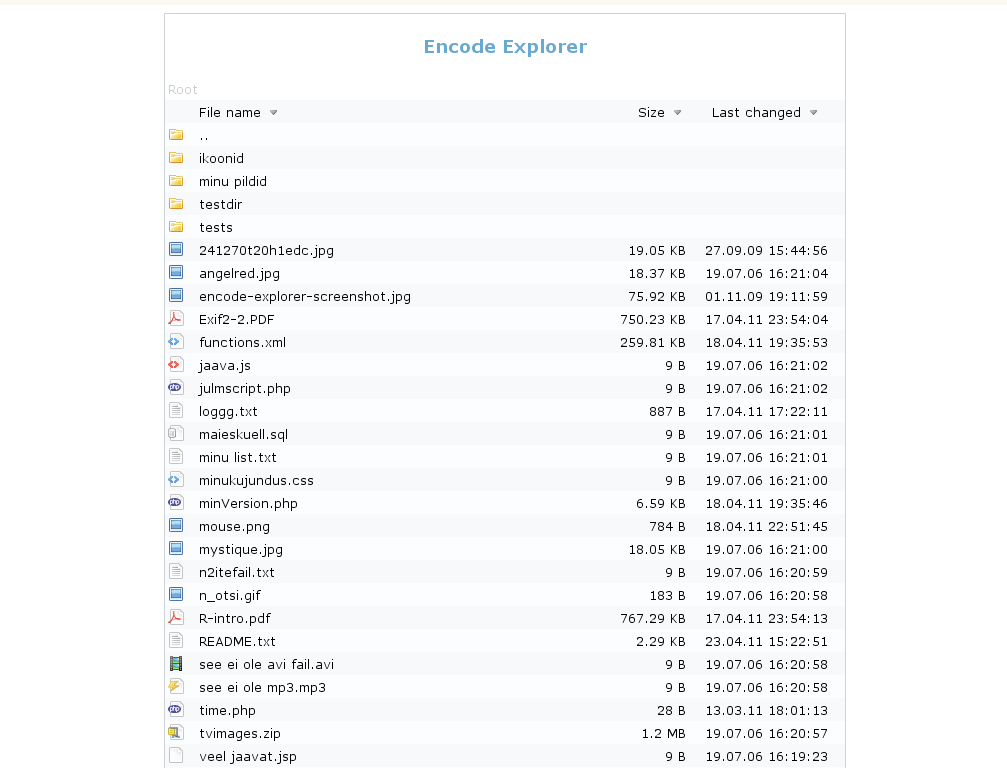The width and height of the screenshot is (1007, 768).
Task: Click the size value 259.81 KB
Action: [652, 342]
